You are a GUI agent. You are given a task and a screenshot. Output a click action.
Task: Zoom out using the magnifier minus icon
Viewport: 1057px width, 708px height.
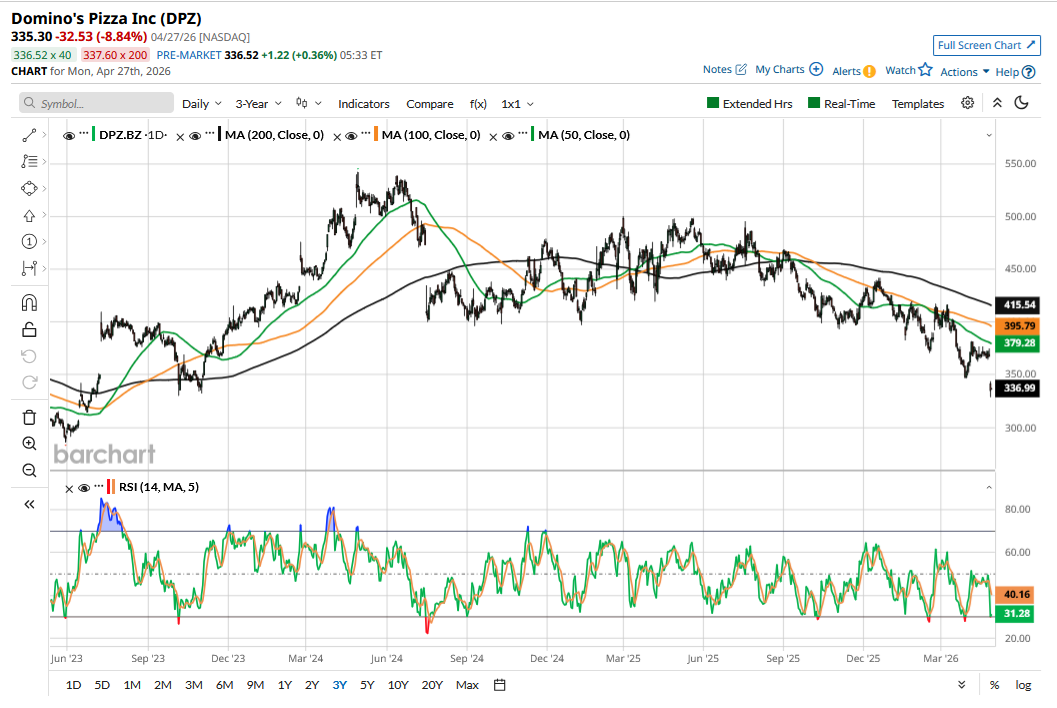click(29, 471)
